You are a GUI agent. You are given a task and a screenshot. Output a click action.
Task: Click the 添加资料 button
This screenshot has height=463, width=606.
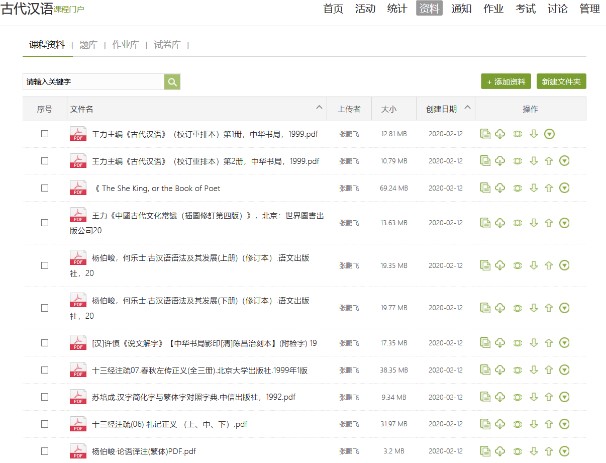[x=505, y=81]
